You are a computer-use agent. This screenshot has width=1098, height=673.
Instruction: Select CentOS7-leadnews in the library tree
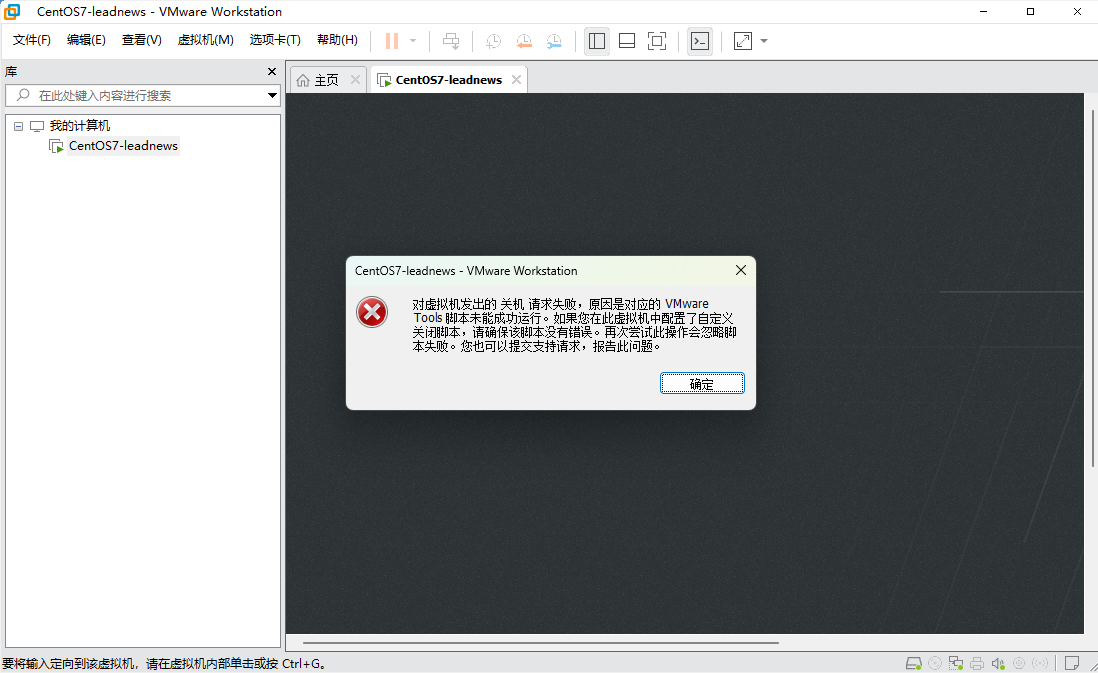point(123,146)
